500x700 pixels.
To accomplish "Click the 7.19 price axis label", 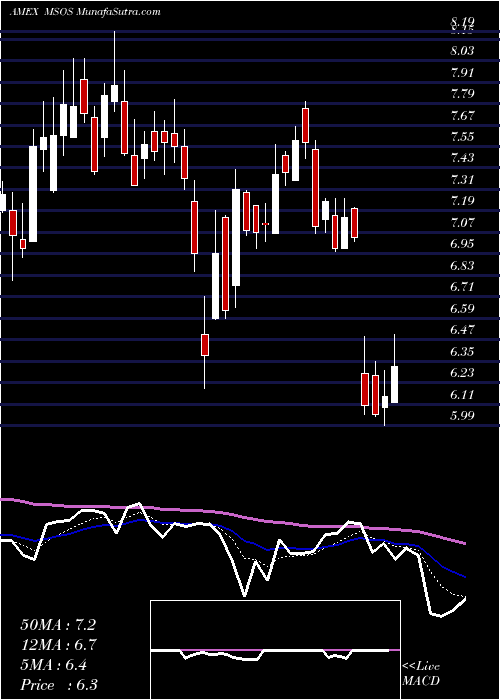I will (463, 201).
